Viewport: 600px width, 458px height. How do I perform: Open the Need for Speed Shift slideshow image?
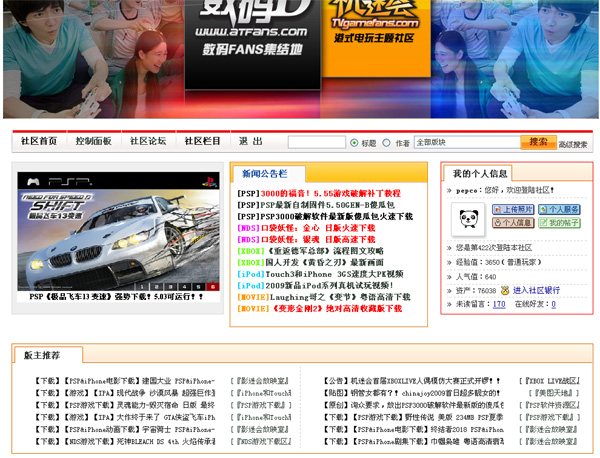118,231
